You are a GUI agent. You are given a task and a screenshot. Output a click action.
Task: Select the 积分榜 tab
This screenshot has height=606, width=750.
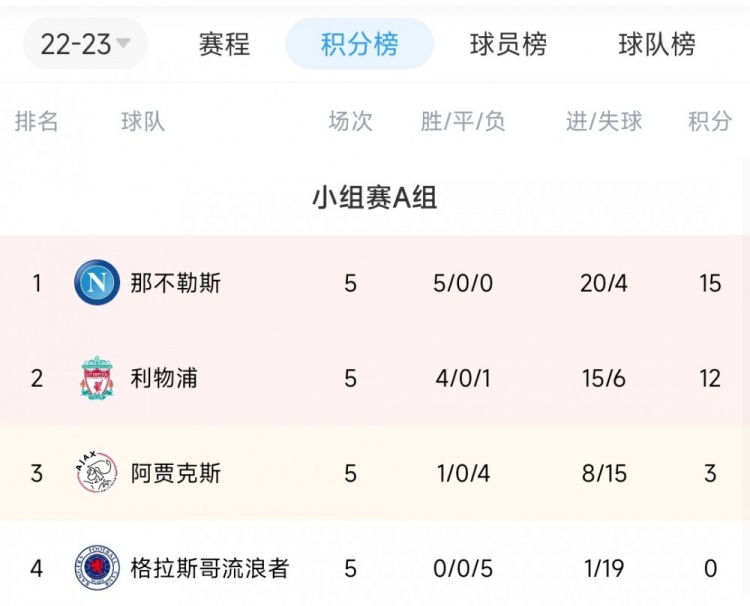point(359,44)
